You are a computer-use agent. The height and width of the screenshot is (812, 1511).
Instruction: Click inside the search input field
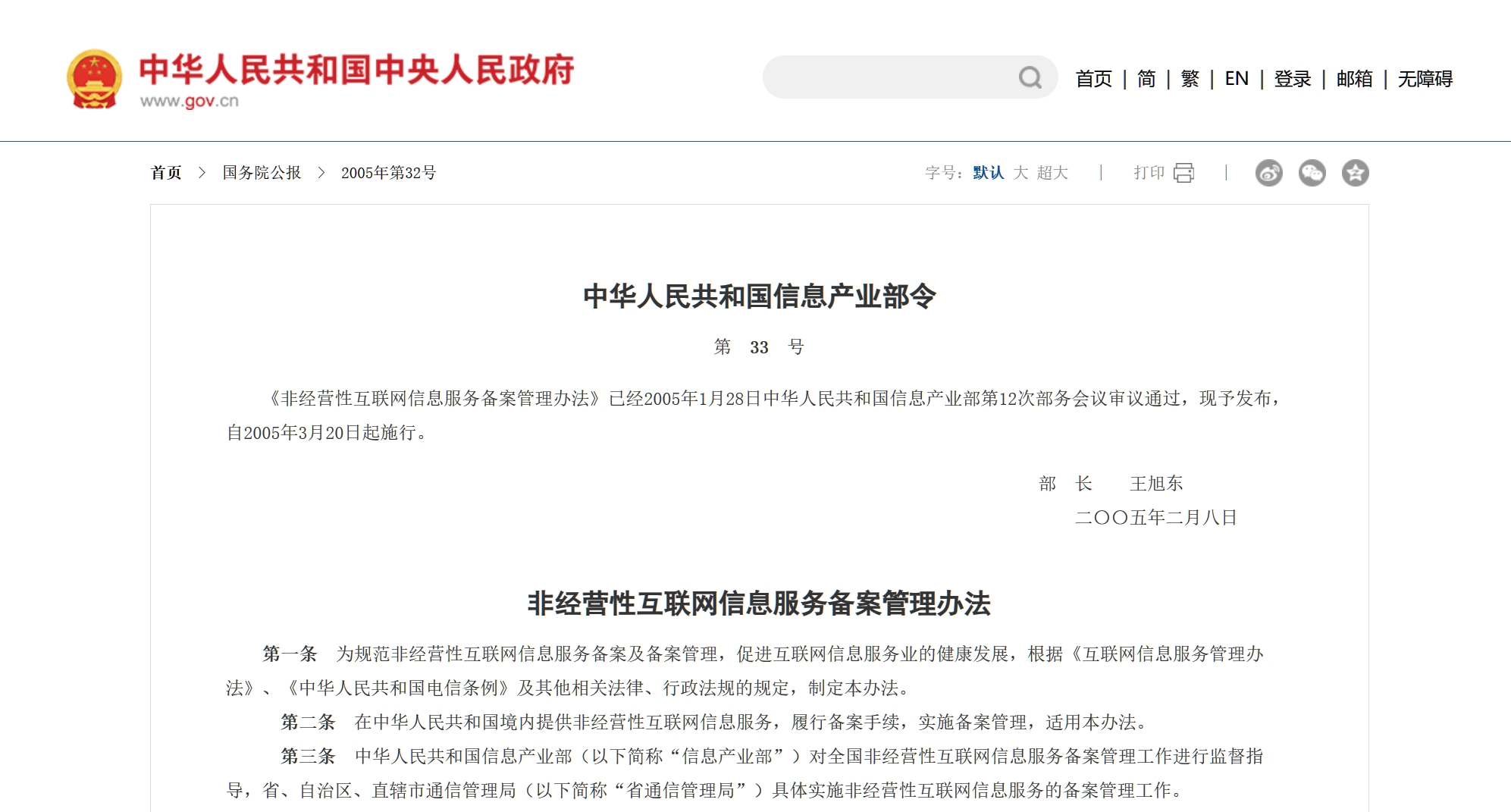tap(872, 77)
